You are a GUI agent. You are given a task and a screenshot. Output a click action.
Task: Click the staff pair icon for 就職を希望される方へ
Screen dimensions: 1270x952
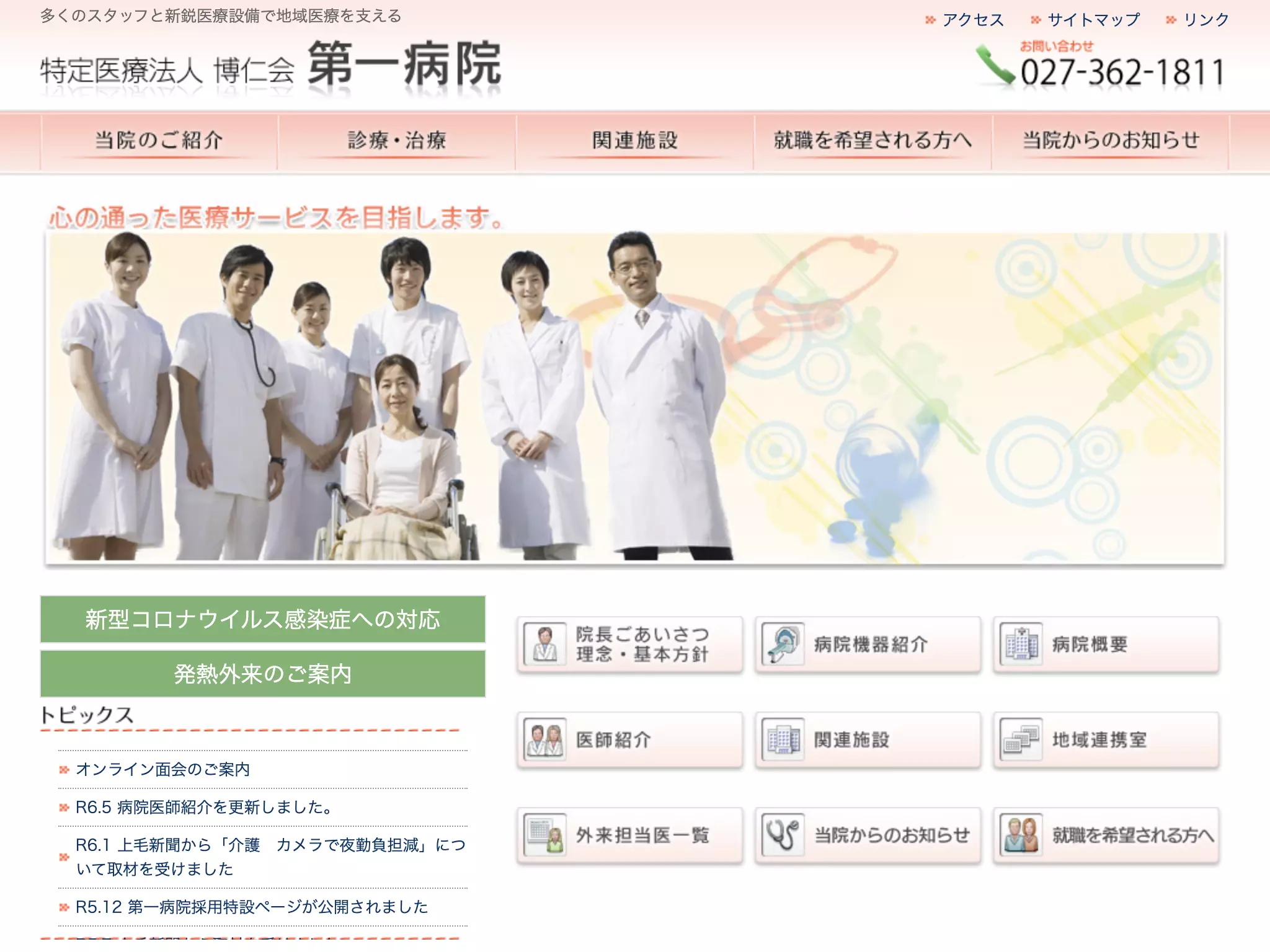pos(1021,835)
